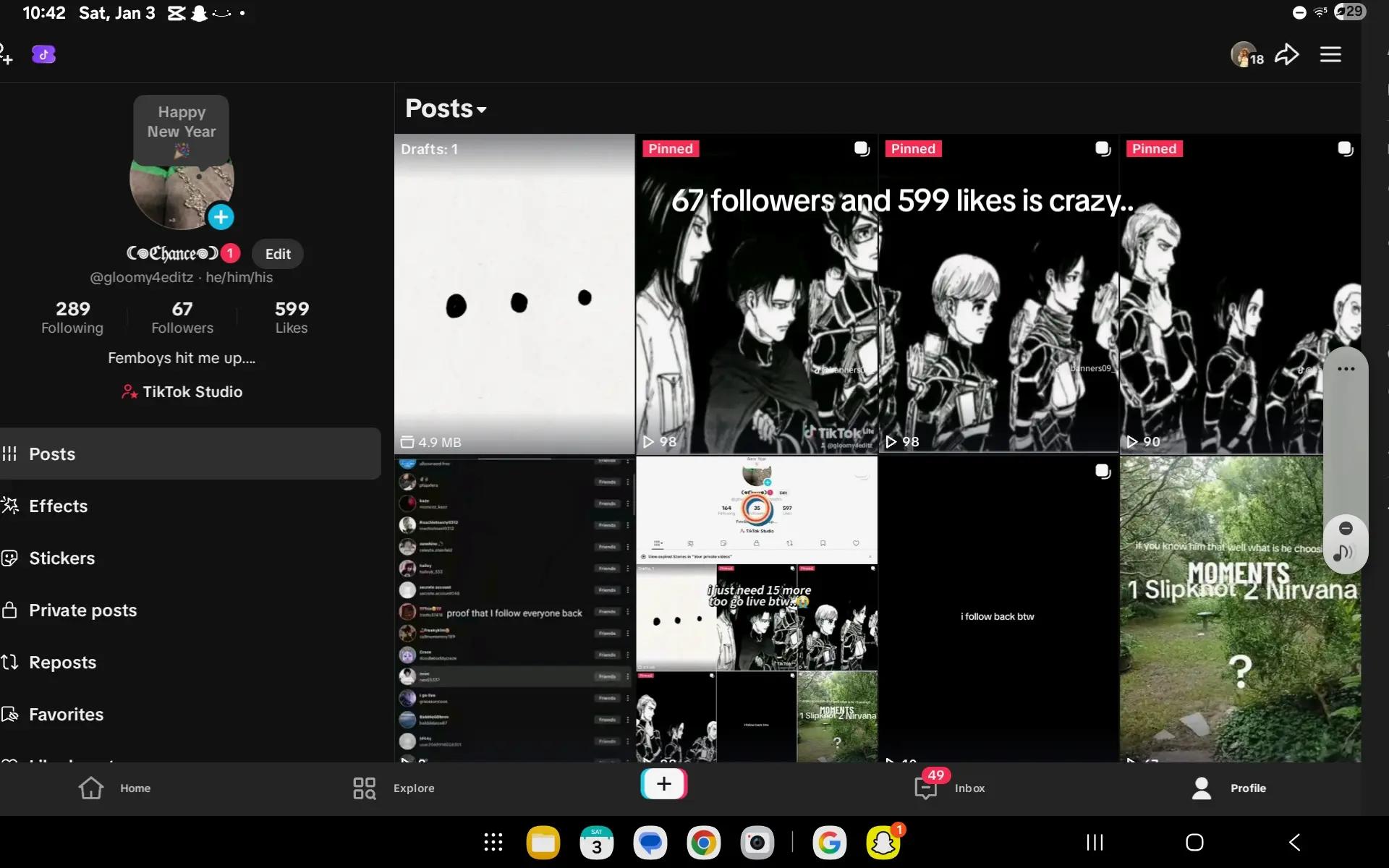1389x868 pixels.
Task: Select the Profile navigation tab
Action: pyautogui.click(x=1228, y=788)
